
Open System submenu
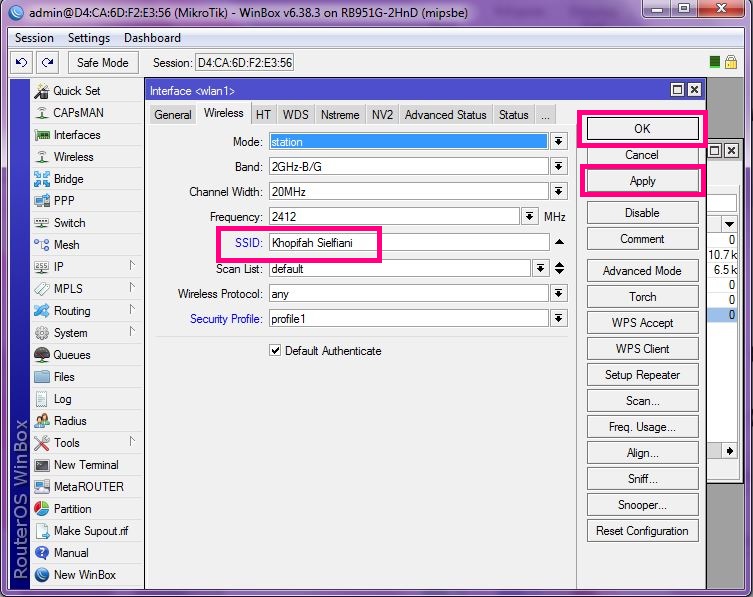pos(86,333)
